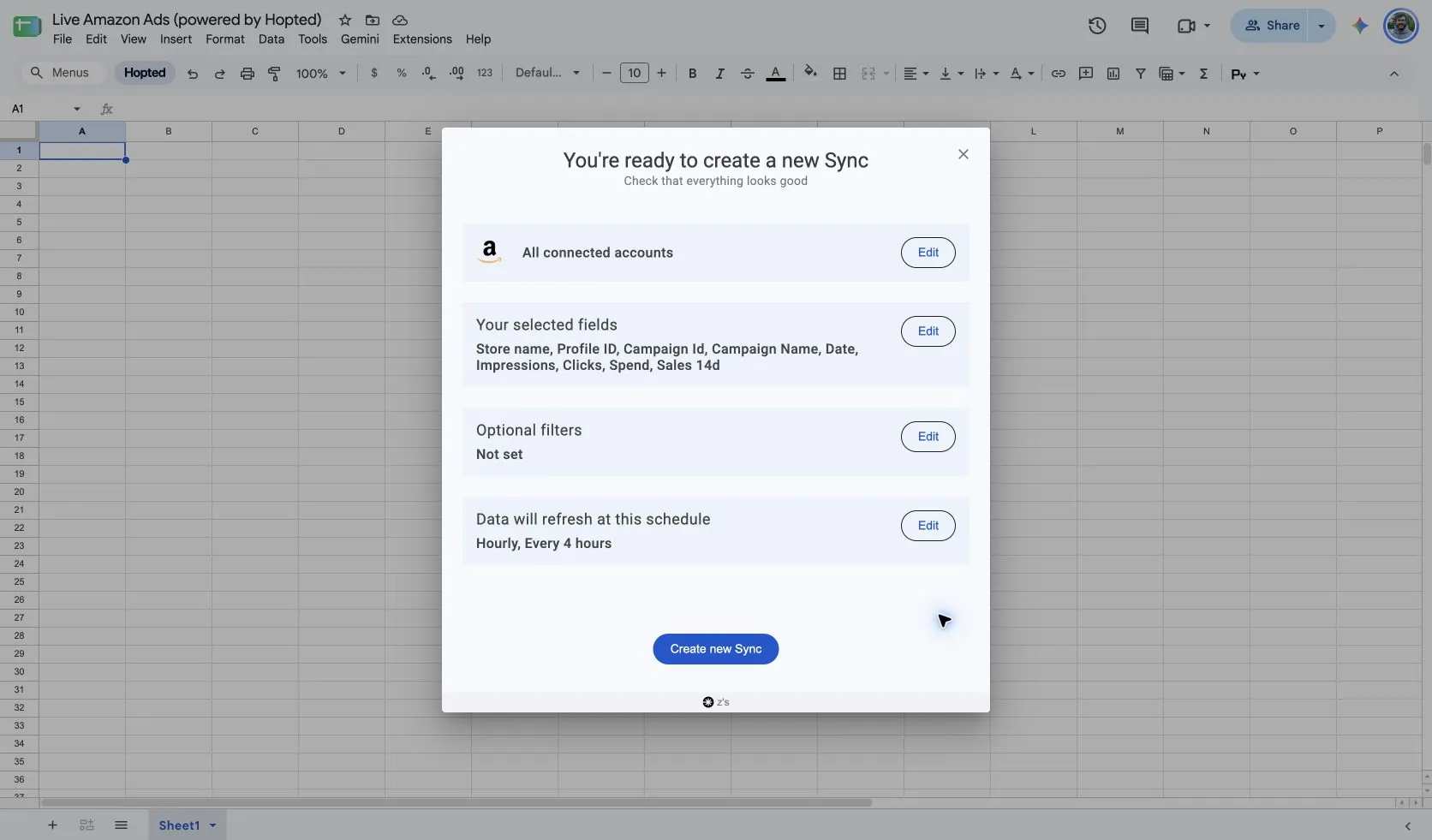Open horizontal align dropdown
Viewport: 1432px width, 840px height.
[916, 74]
